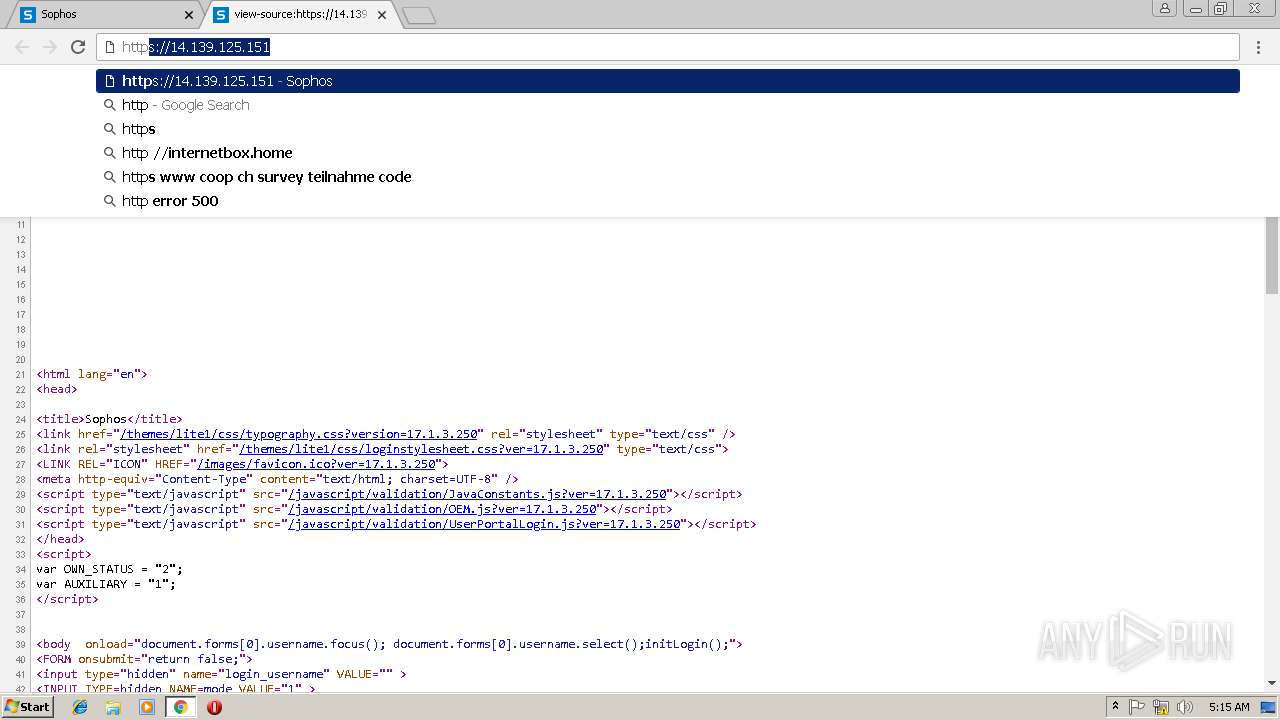Image resolution: width=1280 pixels, height=720 pixels.
Task: Open the typography.css stylesheet link
Action: pyautogui.click(x=298, y=434)
